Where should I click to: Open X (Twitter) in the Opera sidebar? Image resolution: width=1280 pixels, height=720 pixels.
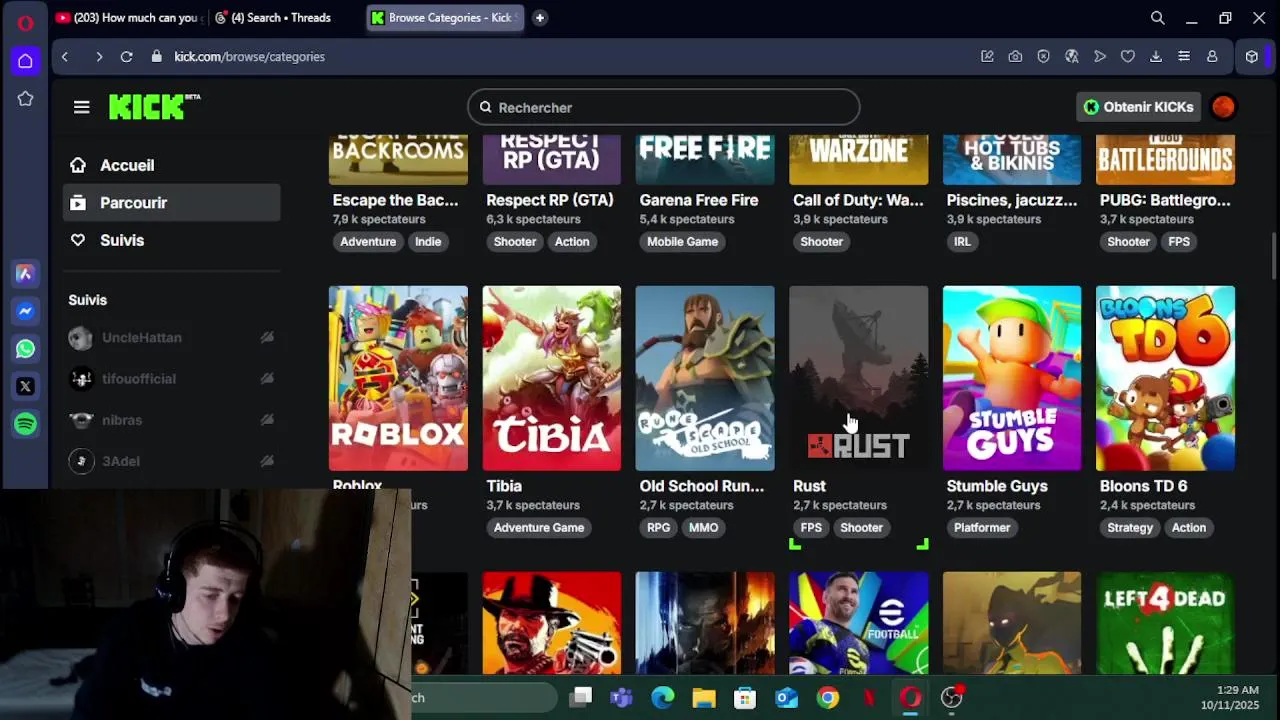pyautogui.click(x=25, y=386)
